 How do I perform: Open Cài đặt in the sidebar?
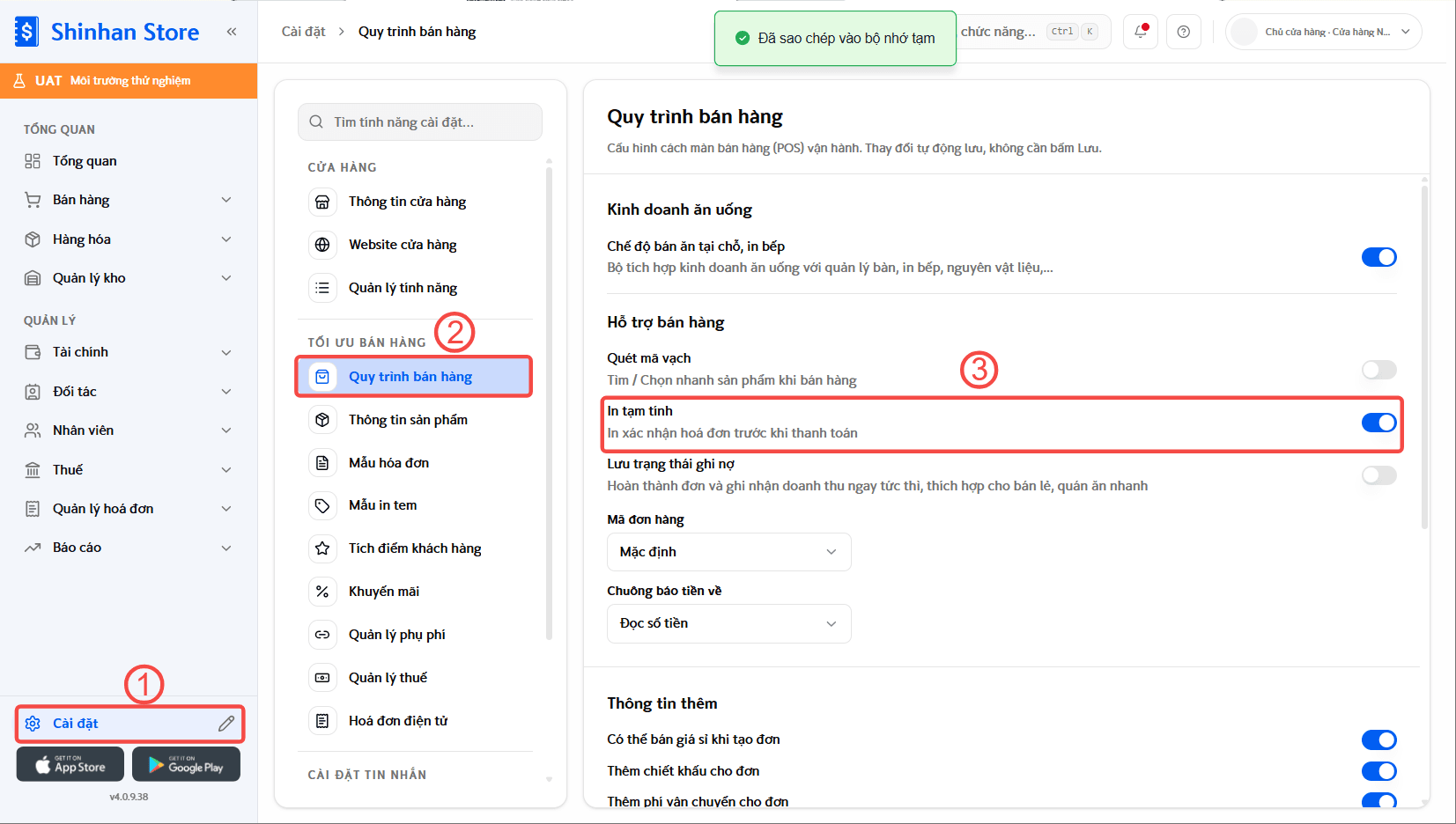129,724
